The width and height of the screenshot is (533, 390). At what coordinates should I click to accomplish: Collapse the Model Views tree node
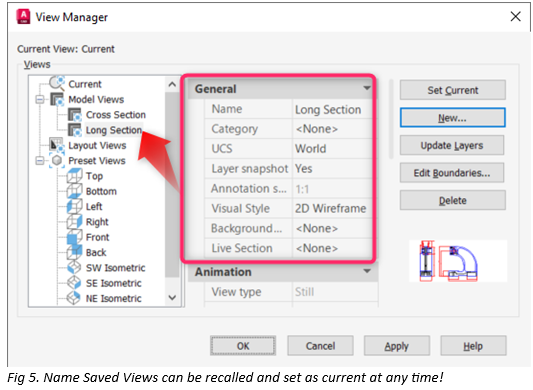pyautogui.click(x=40, y=99)
